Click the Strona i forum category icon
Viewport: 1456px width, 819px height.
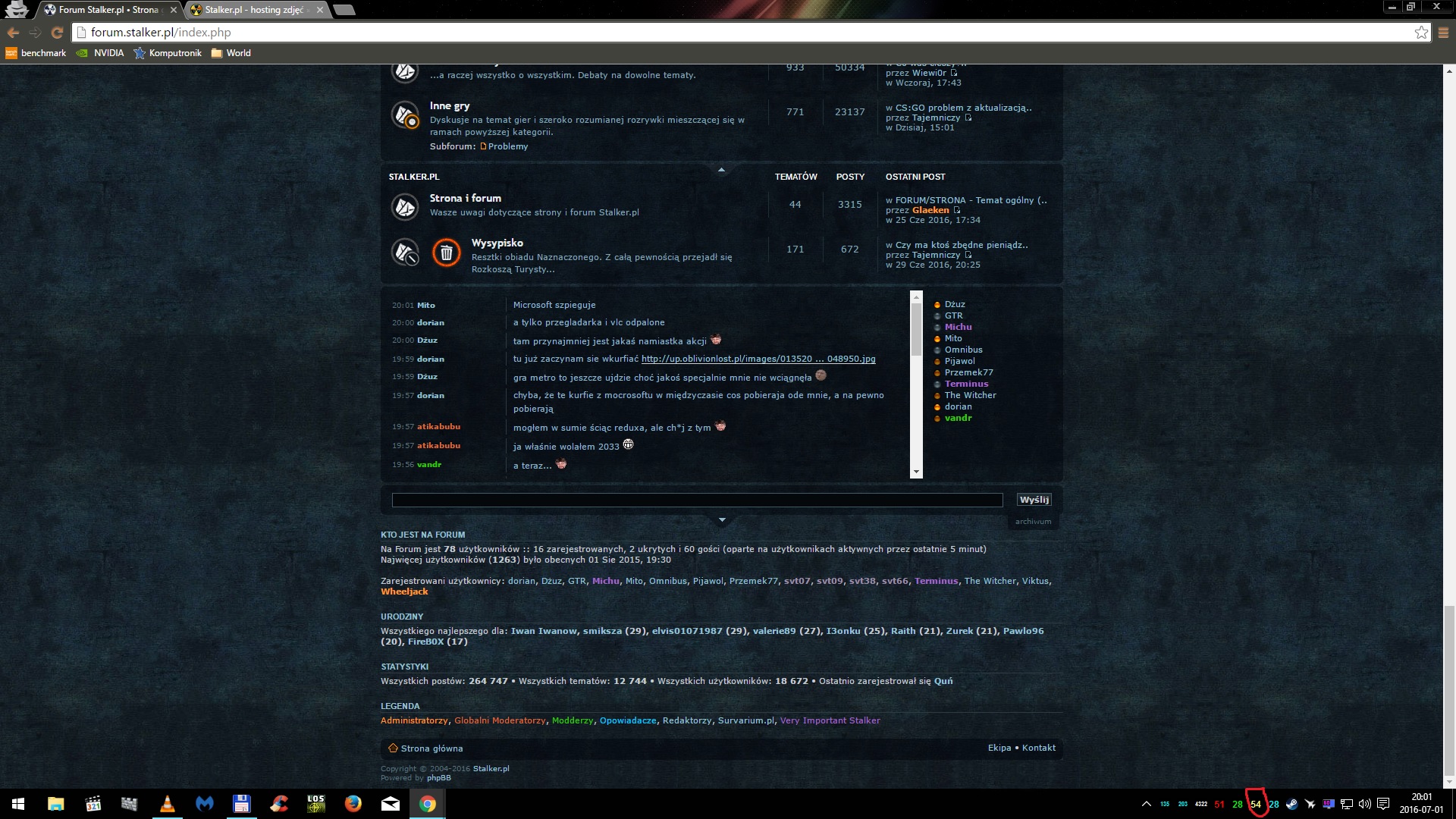pos(405,206)
